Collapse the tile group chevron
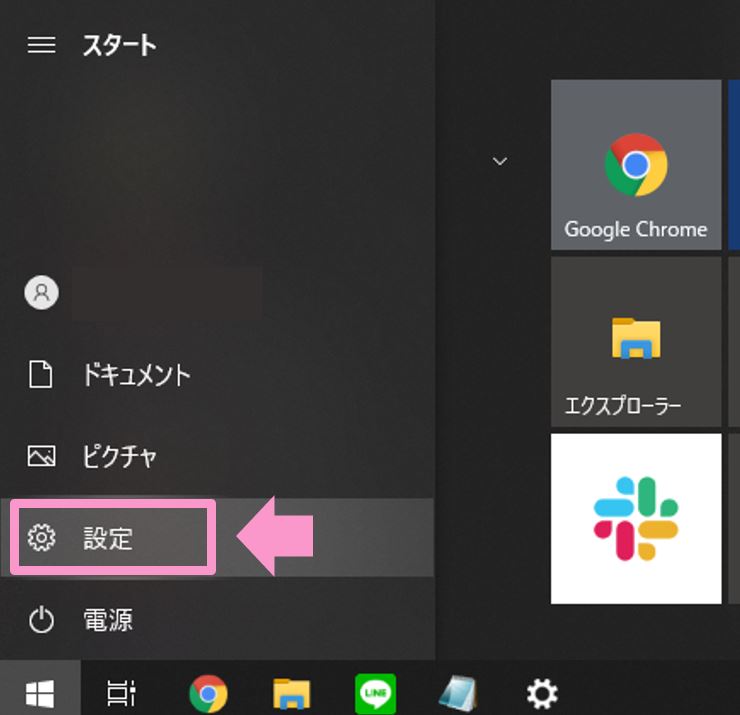 500,161
